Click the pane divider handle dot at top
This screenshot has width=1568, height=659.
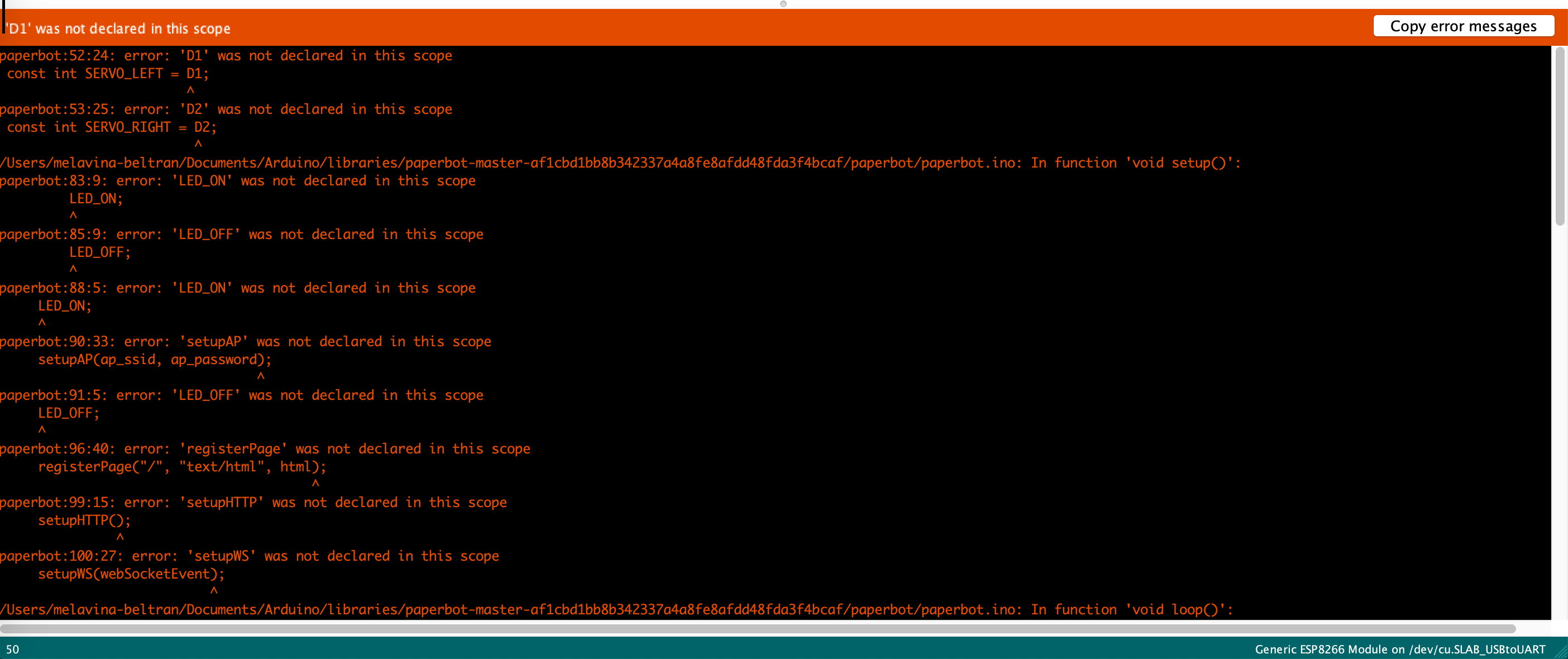(783, 4)
